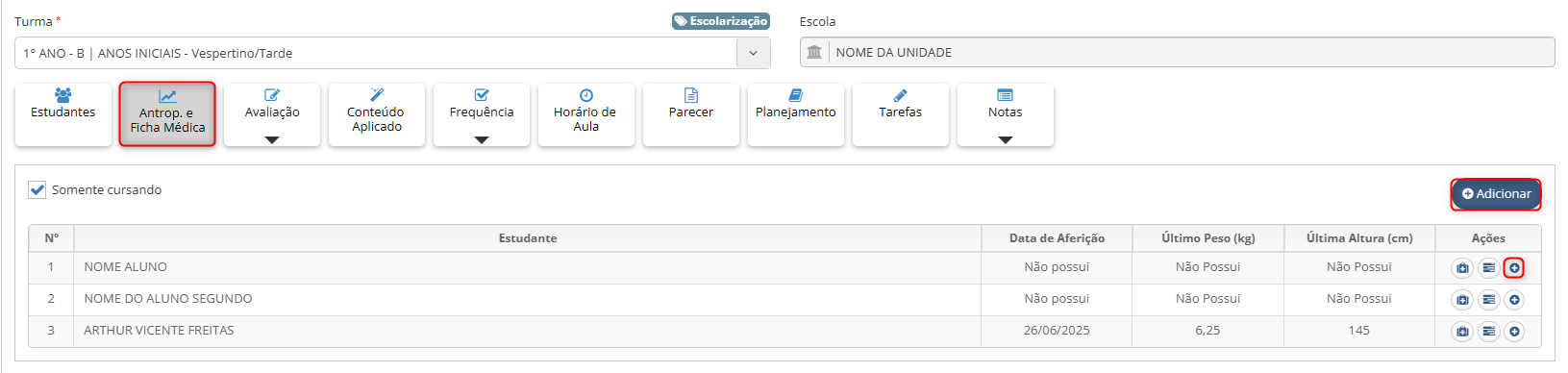Click plus icon in NOME ALUNO row
Image resolution: width=1568 pixels, height=373 pixels.
(1514, 268)
